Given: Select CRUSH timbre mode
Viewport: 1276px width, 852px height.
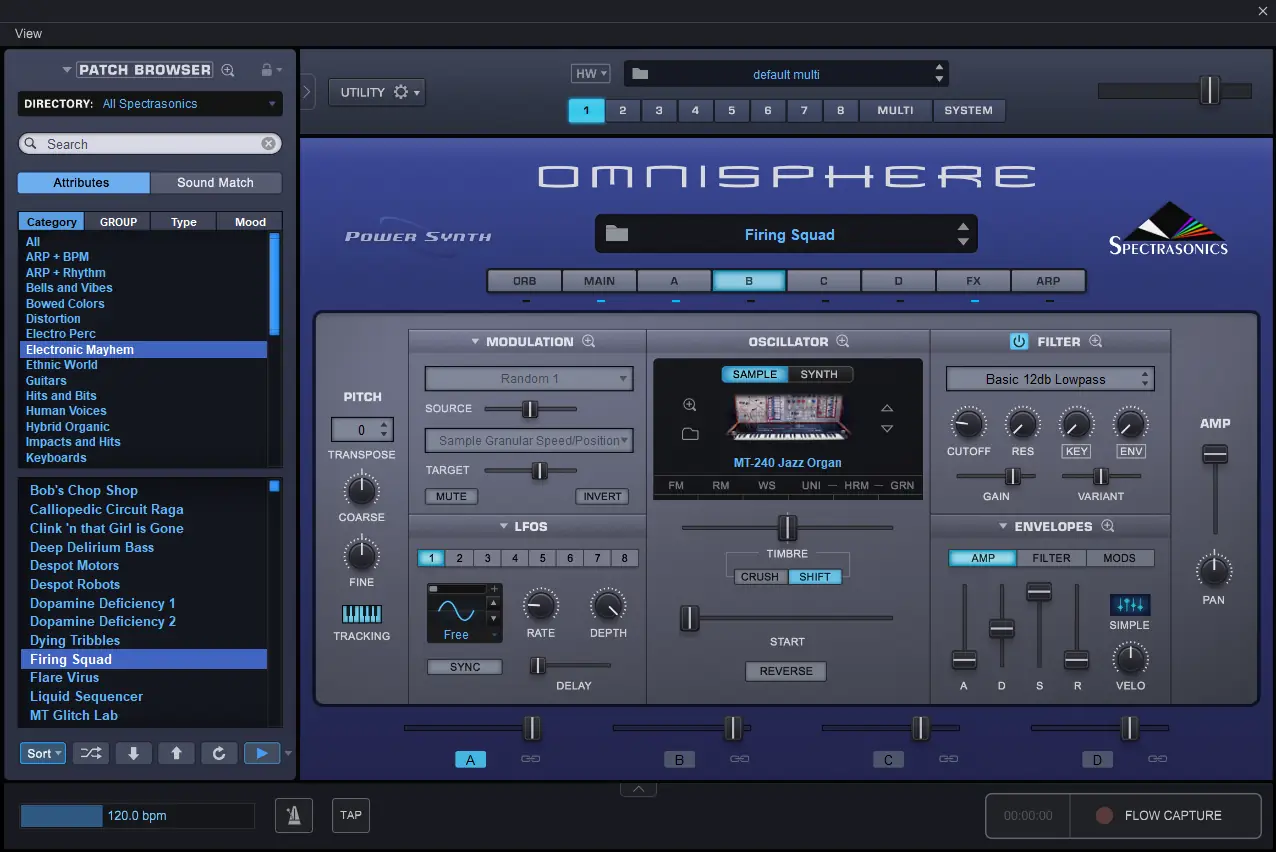Looking at the screenshot, I should point(760,577).
